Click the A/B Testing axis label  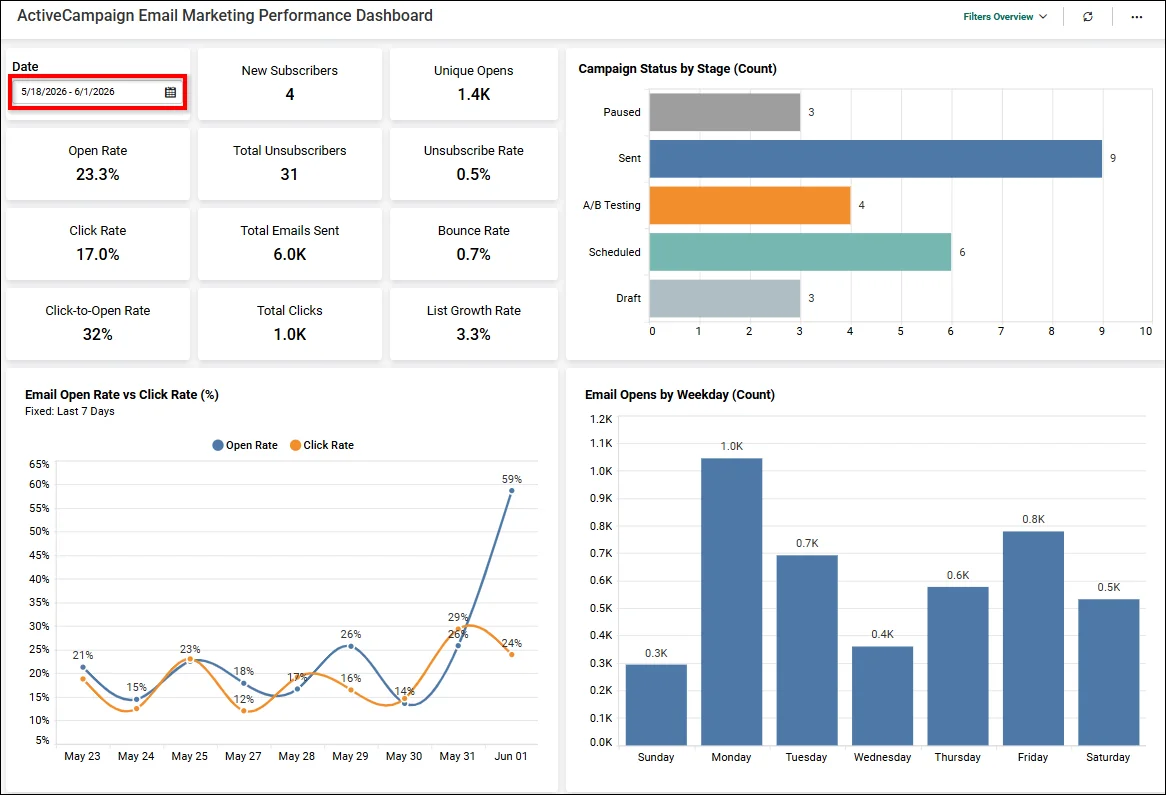point(611,205)
